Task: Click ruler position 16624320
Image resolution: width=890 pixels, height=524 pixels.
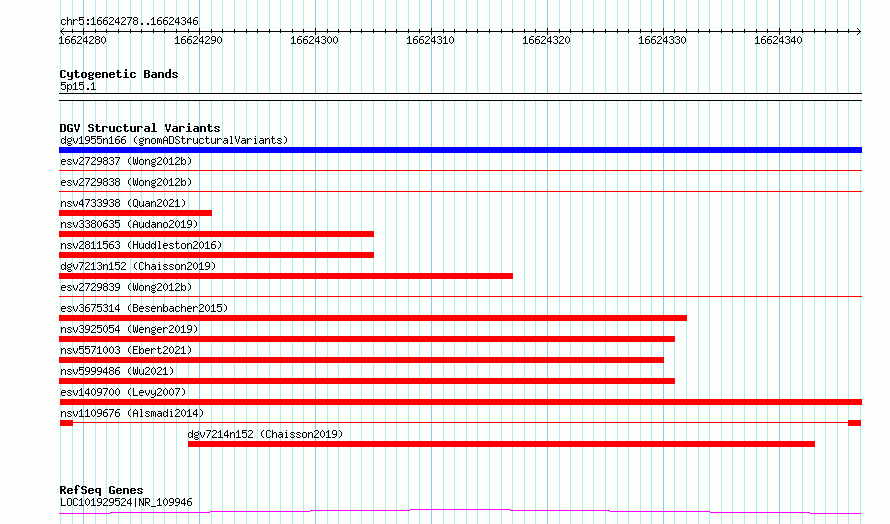Action: [x=547, y=40]
